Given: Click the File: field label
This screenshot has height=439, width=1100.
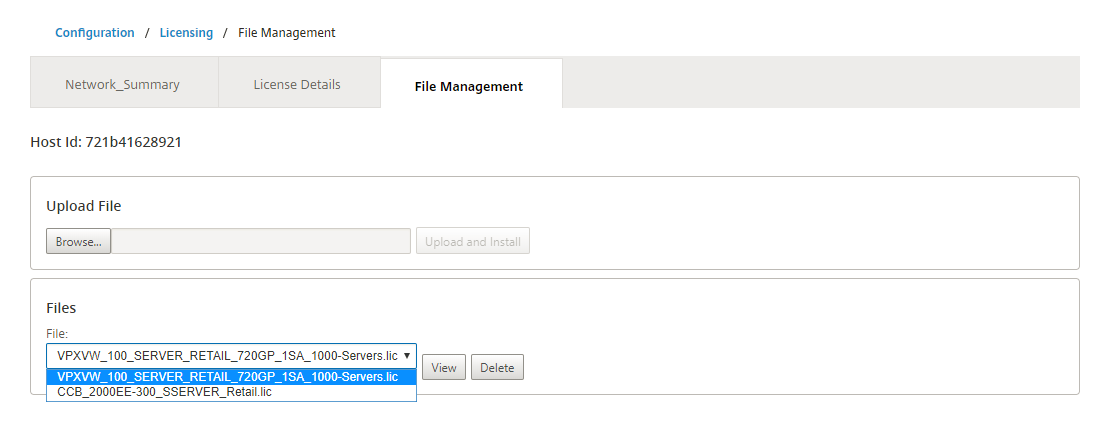Looking at the screenshot, I should tap(57, 334).
